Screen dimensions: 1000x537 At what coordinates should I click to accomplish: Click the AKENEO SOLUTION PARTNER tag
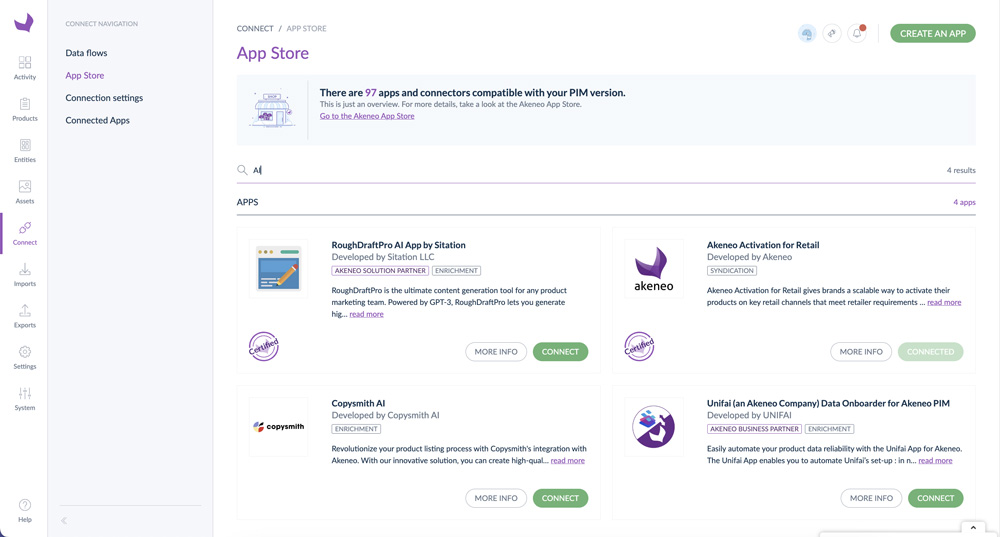[x=380, y=270]
